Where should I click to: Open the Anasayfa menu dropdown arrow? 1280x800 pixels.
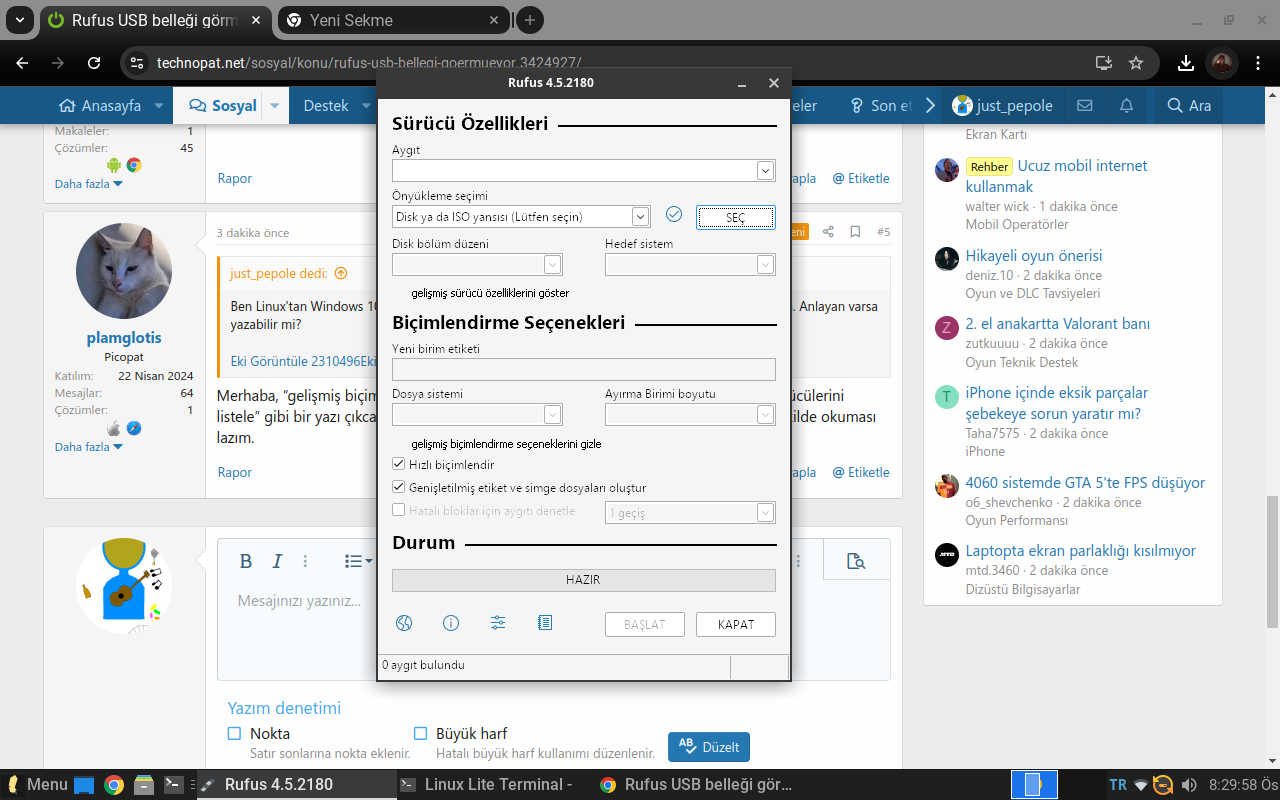pos(158,106)
